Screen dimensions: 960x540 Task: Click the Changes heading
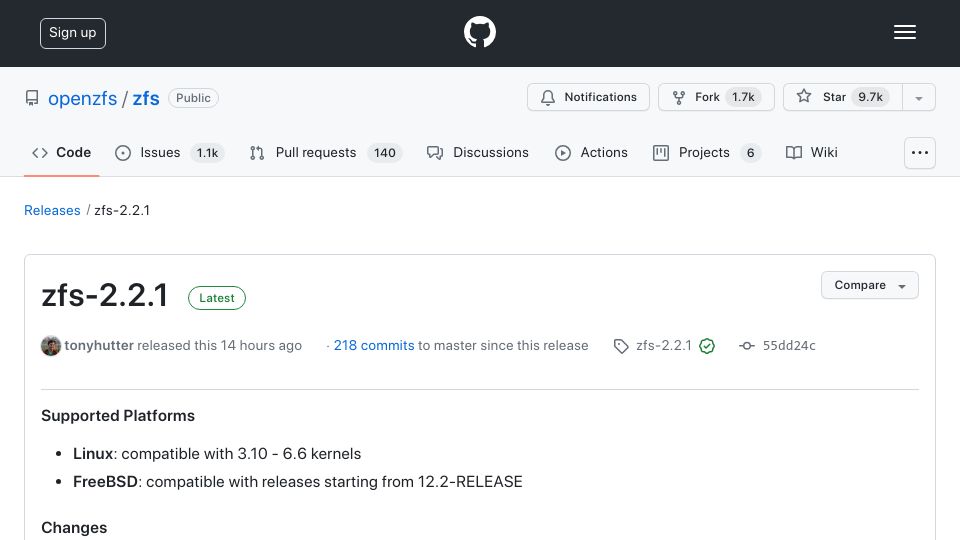click(x=74, y=528)
